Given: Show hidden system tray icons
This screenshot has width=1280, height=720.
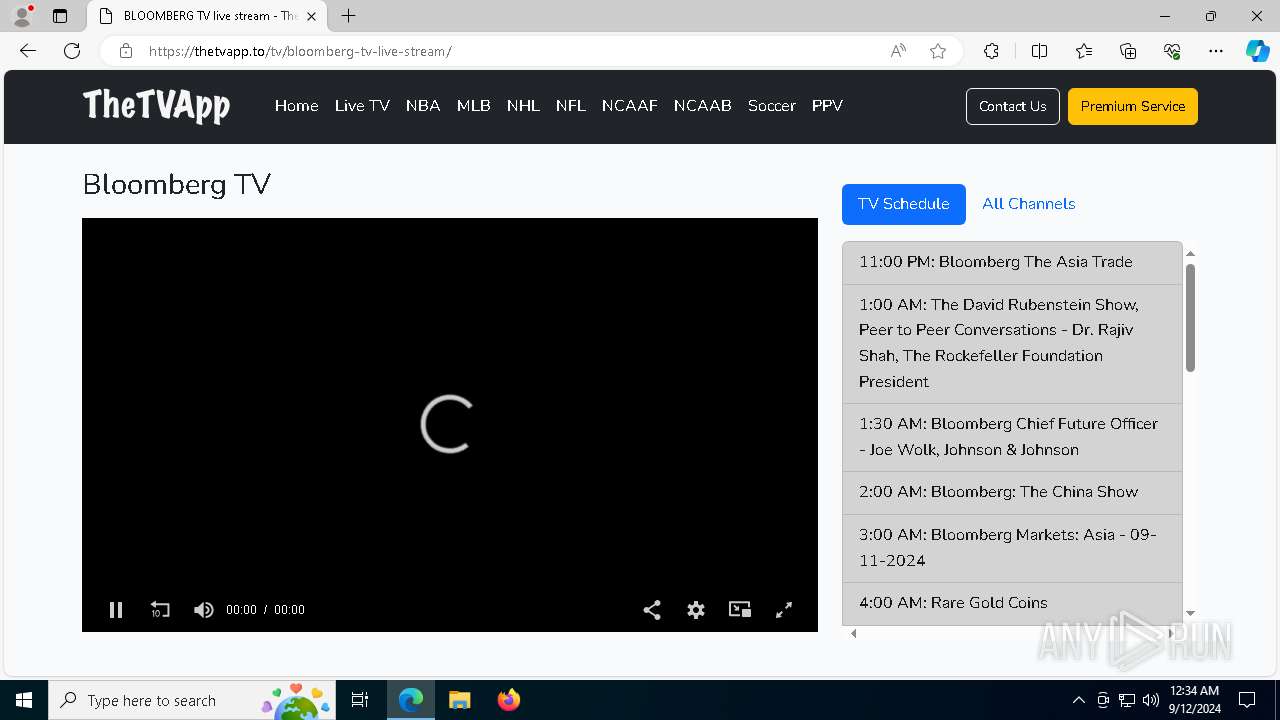Looking at the screenshot, I should pos(1078,700).
